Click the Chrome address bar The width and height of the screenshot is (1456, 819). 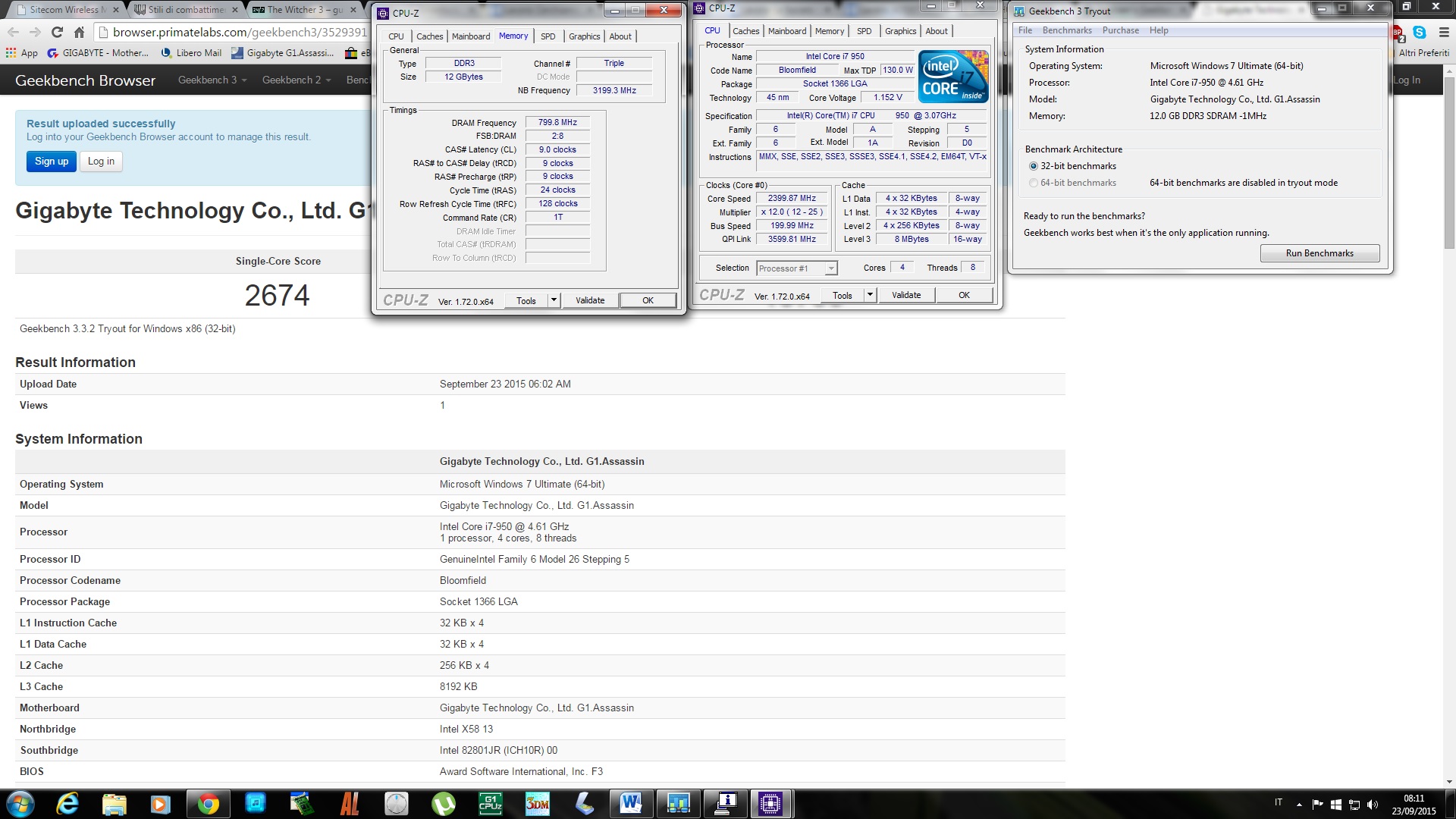point(240,32)
